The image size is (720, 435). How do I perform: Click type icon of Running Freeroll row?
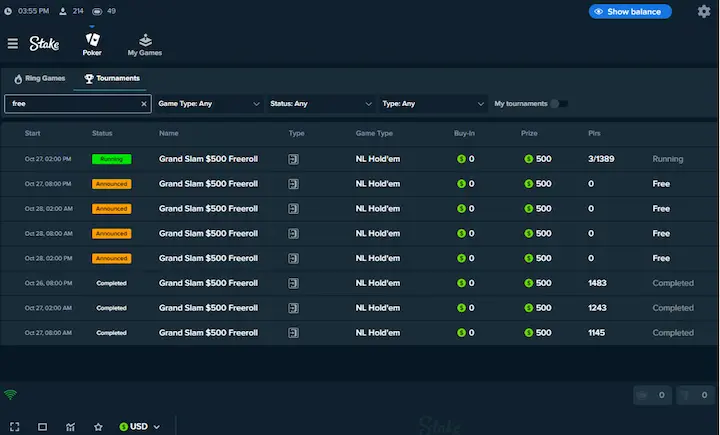(x=293, y=159)
